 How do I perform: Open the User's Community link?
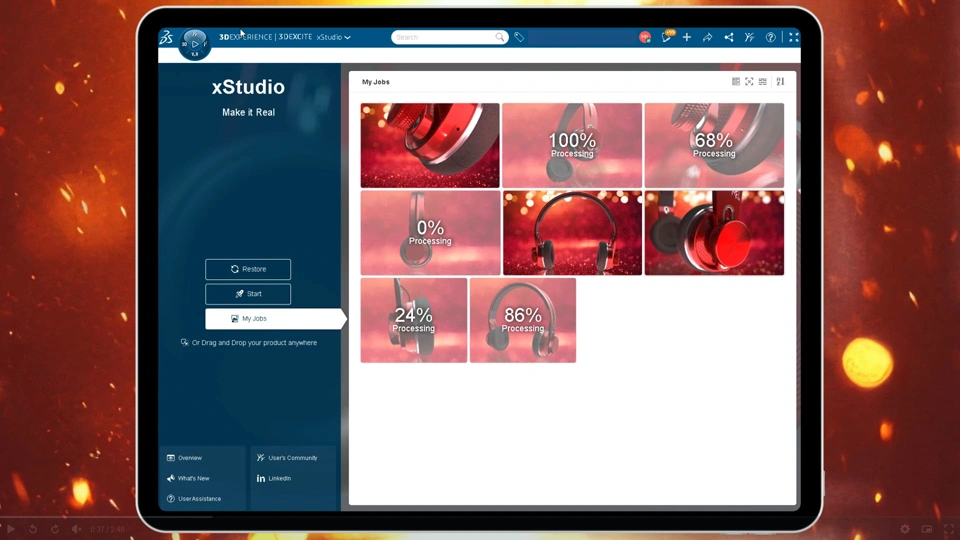click(x=287, y=458)
